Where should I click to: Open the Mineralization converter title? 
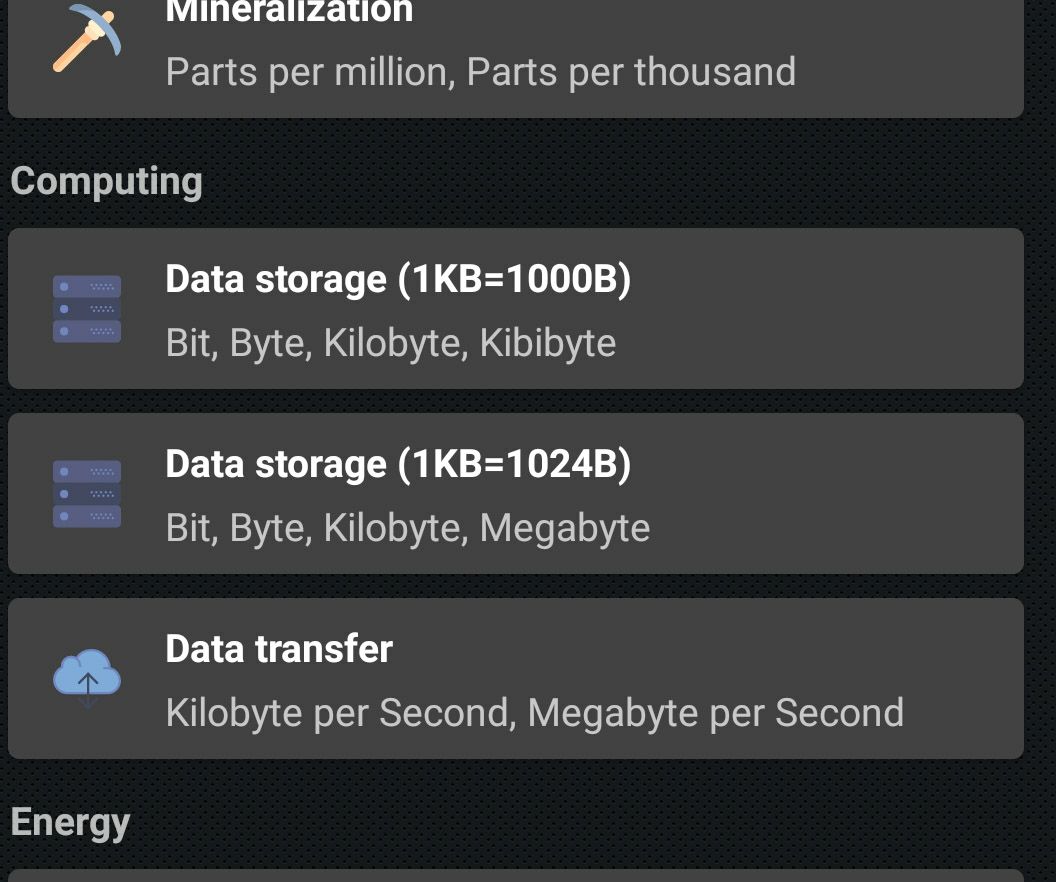289,12
